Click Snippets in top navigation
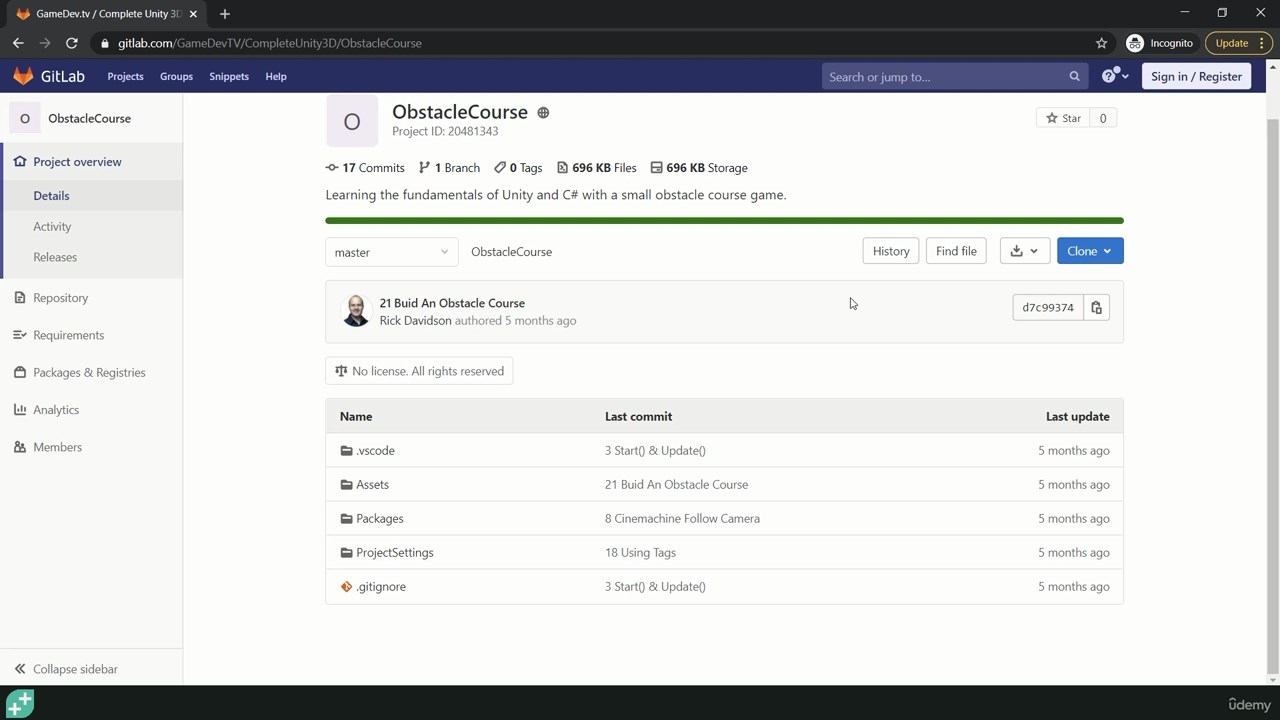Viewport: 1280px width, 720px height. pos(229,76)
